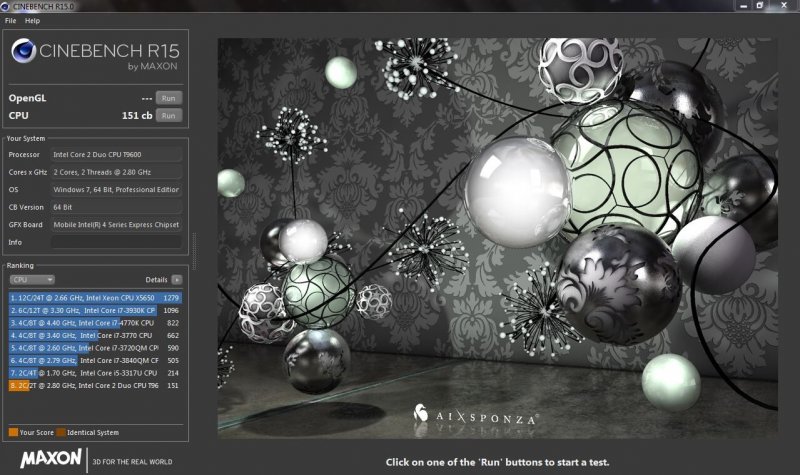Select ranking row 3 Core i7-4770K
Viewport: 800px width, 475px height.
(95, 323)
